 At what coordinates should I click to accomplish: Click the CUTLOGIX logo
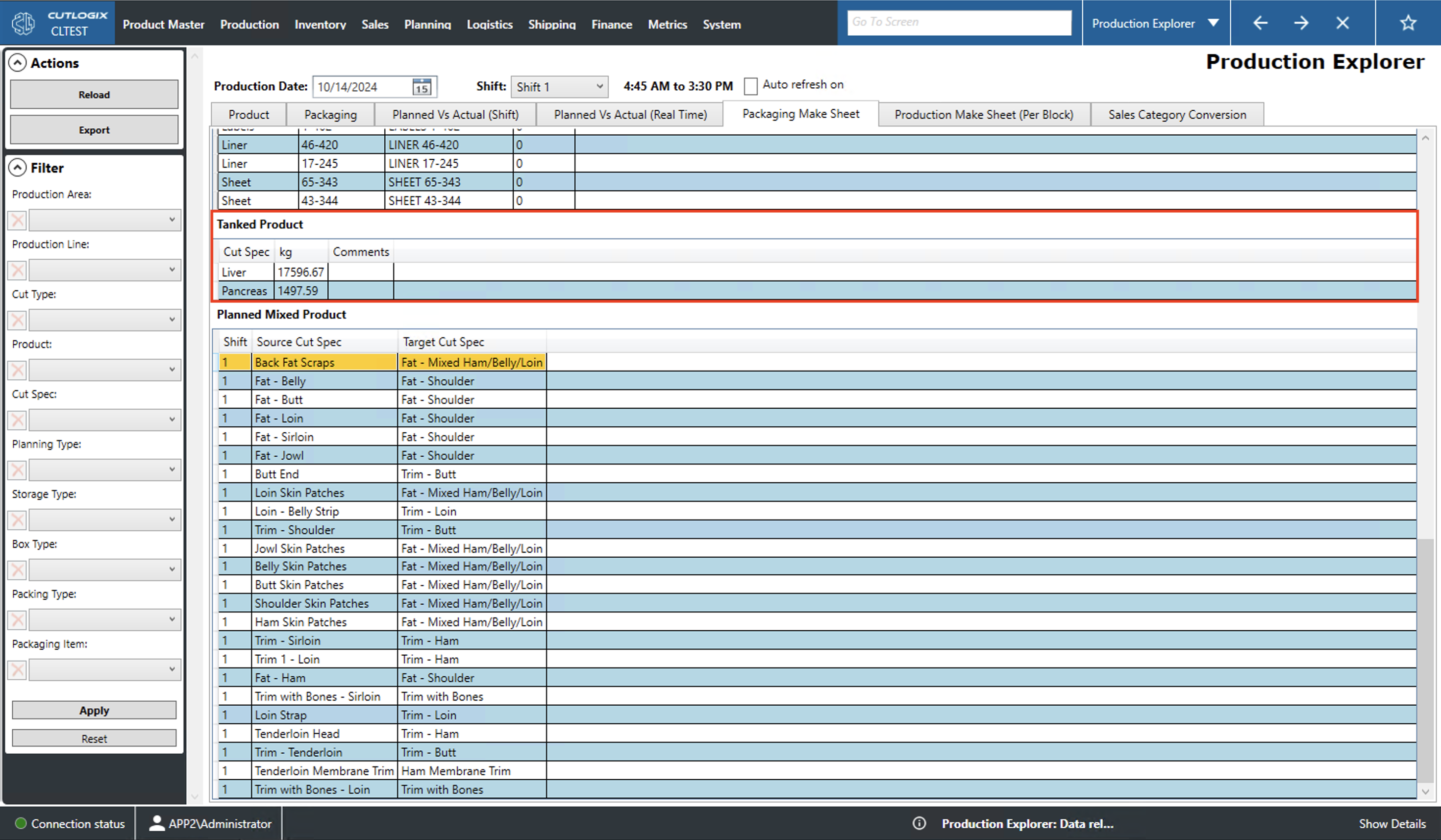[23, 23]
